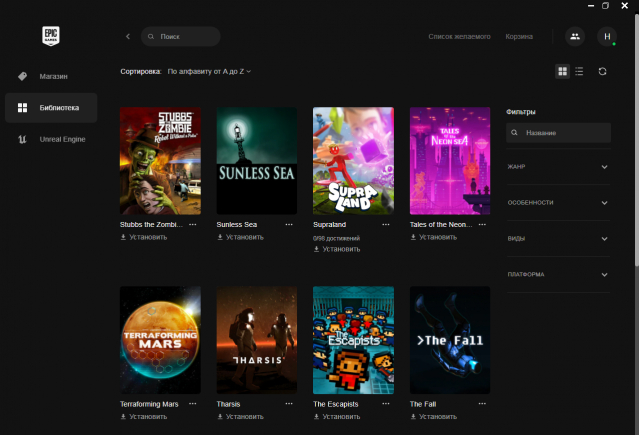
Task: Open the Магазин (Store) section
Action: tap(51, 76)
